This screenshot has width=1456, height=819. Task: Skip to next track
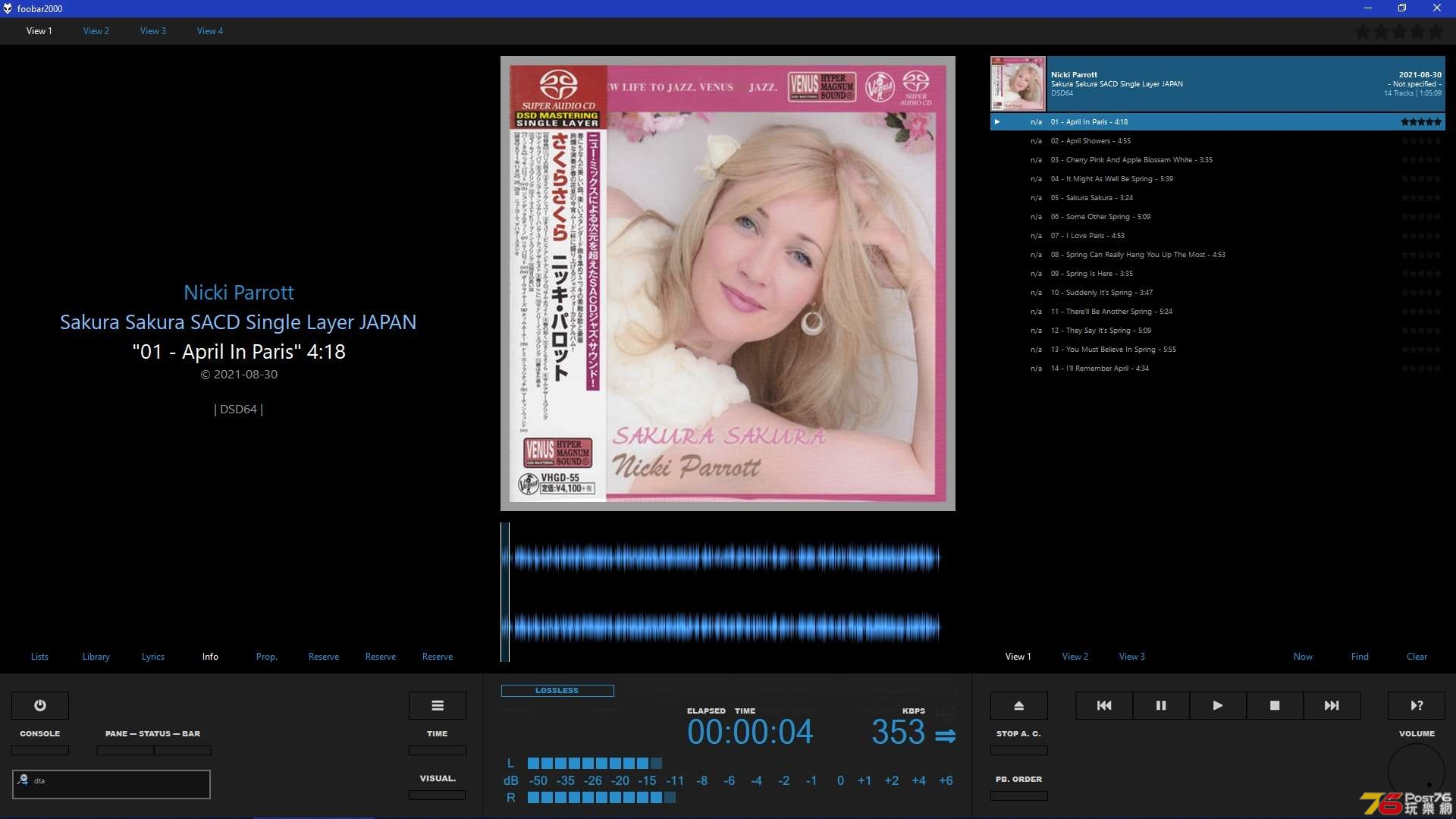tap(1332, 705)
